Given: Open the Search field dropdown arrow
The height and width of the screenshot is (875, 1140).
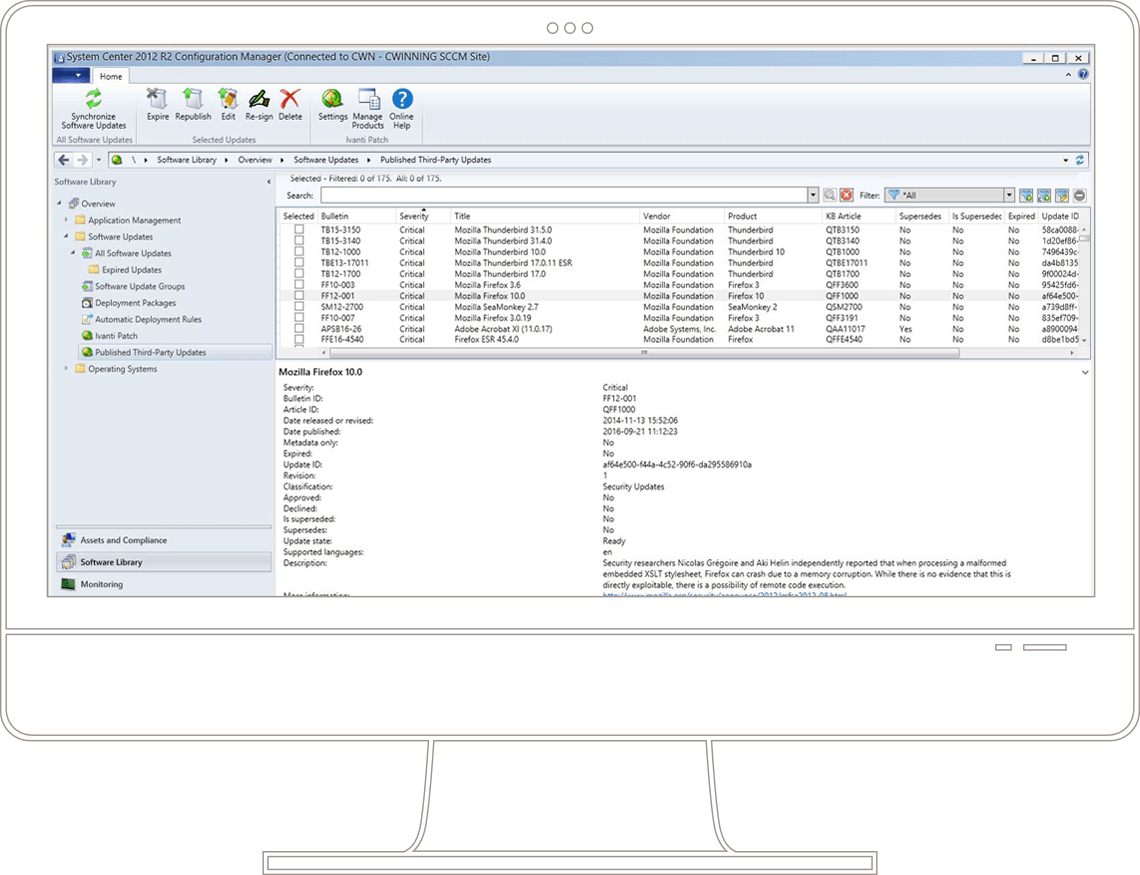Looking at the screenshot, I should coord(813,195).
